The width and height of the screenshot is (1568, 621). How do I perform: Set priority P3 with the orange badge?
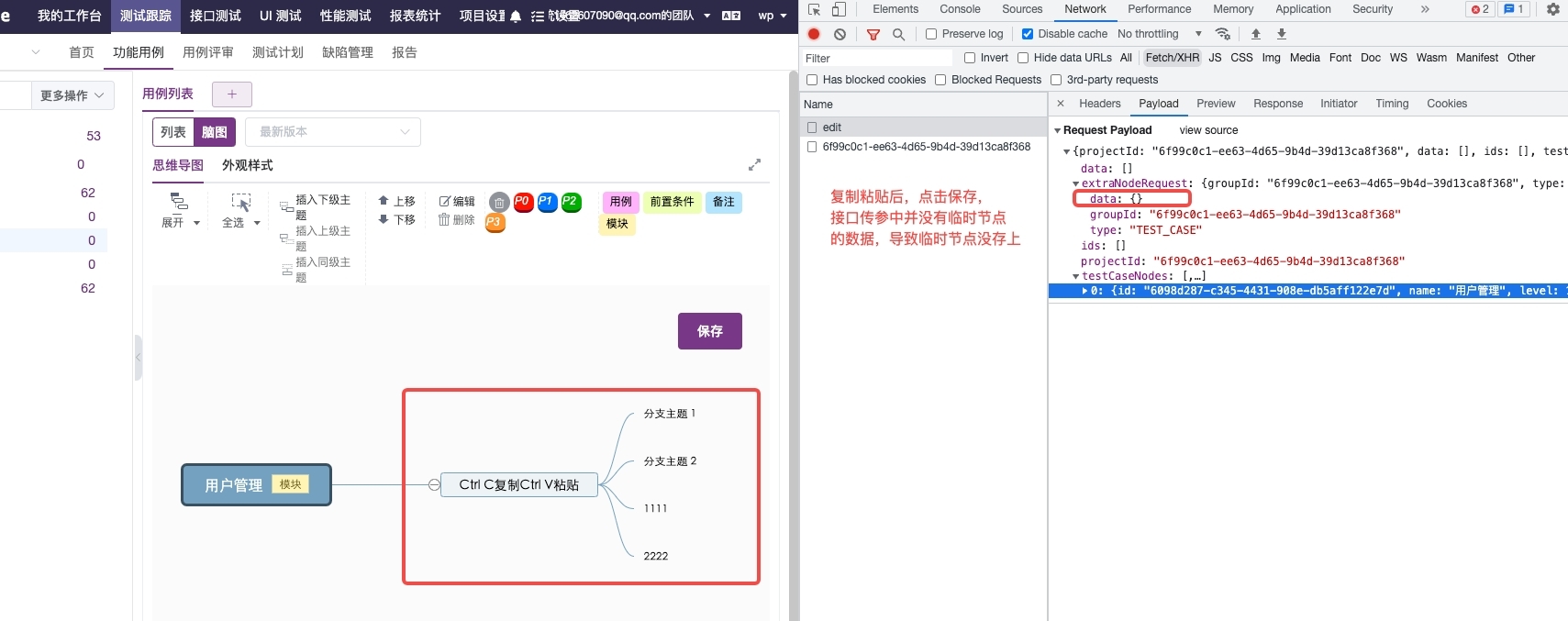tap(495, 223)
